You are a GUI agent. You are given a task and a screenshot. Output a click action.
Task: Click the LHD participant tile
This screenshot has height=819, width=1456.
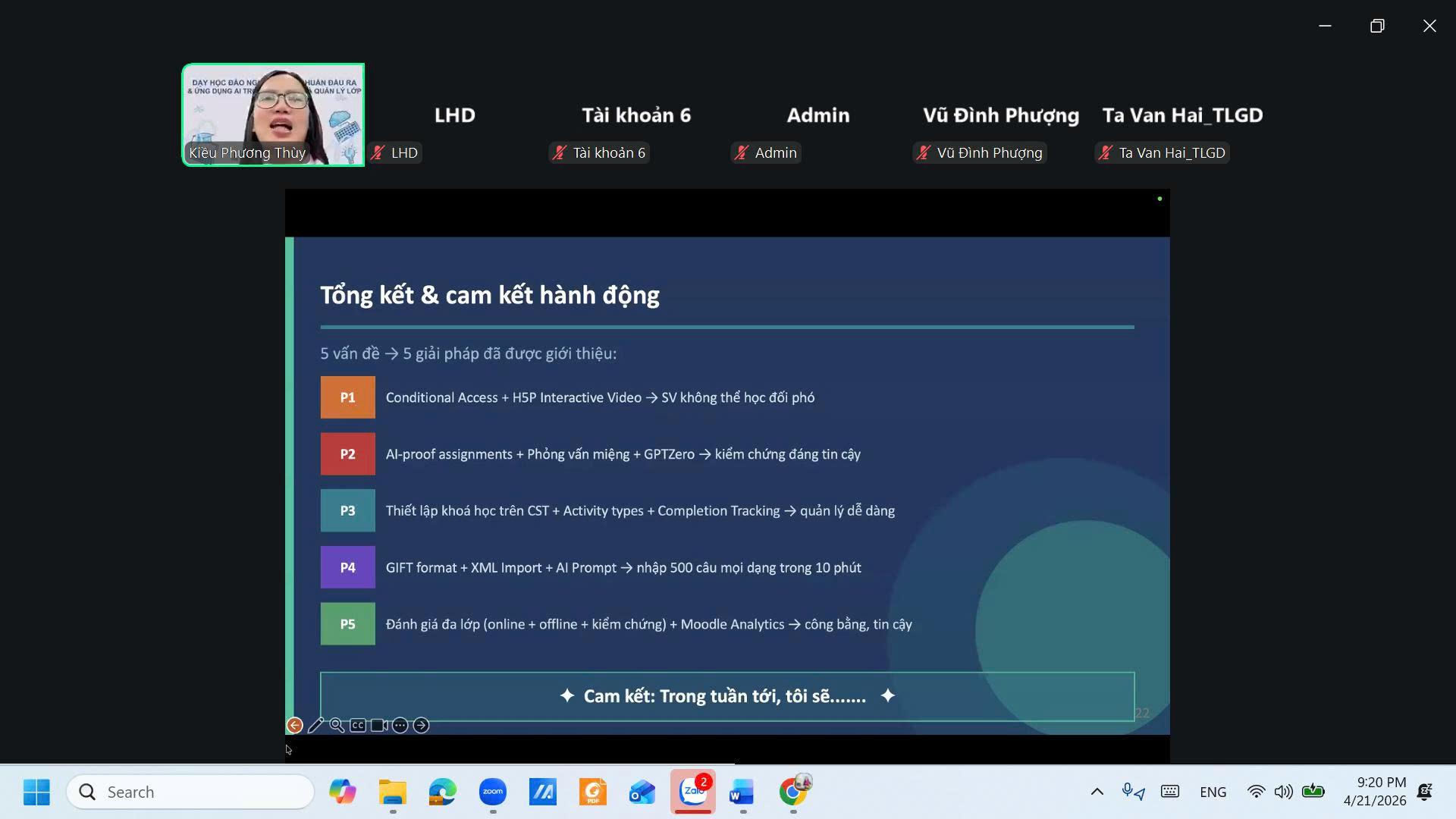(454, 115)
